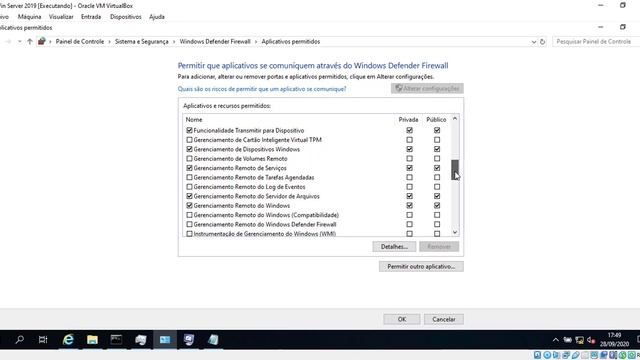The image size is (640, 360).
Task: Open the Windows taskbar search icon
Action: [x=19, y=340]
